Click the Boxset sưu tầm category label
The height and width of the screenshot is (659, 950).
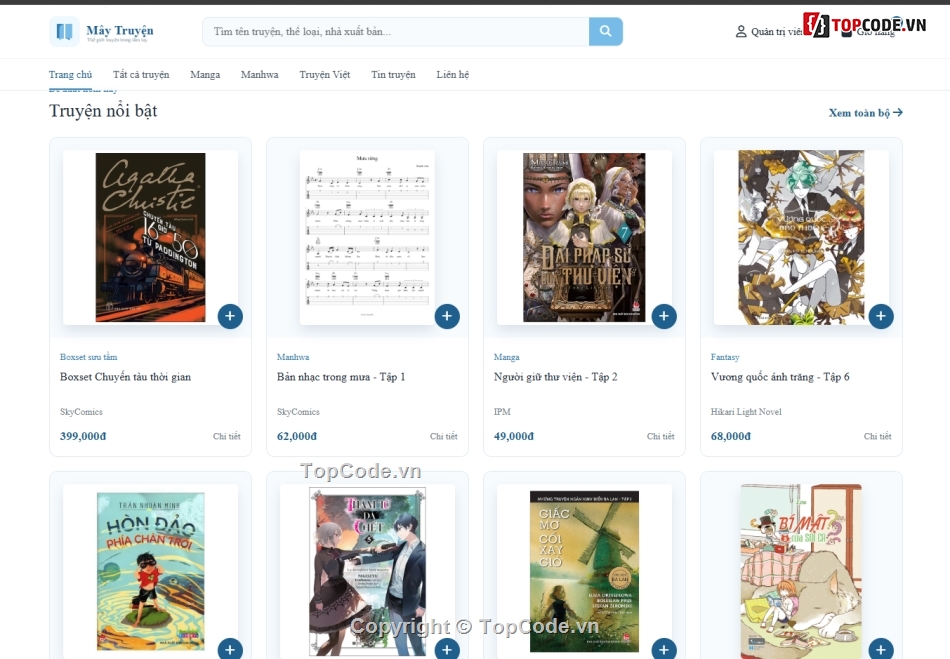pyautogui.click(x=88, y=357)
